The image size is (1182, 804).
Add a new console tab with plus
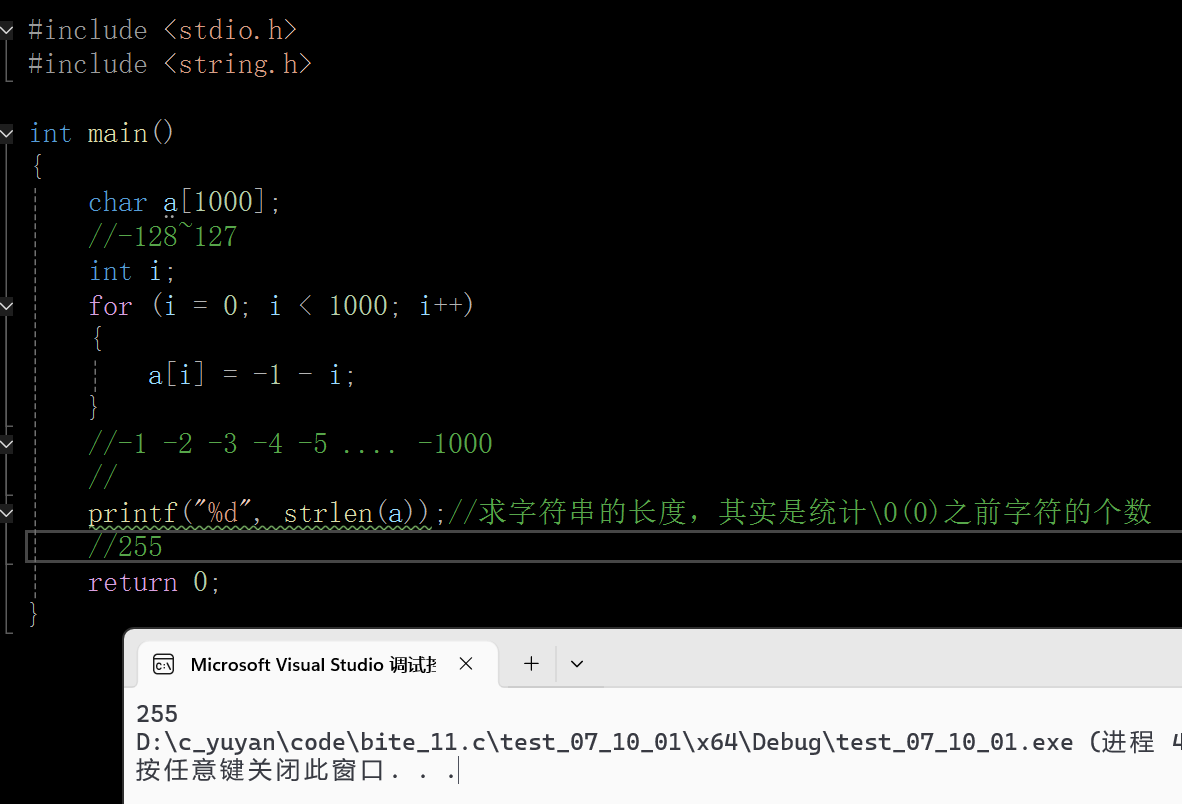pyautogui.click(x=531, y=664)
